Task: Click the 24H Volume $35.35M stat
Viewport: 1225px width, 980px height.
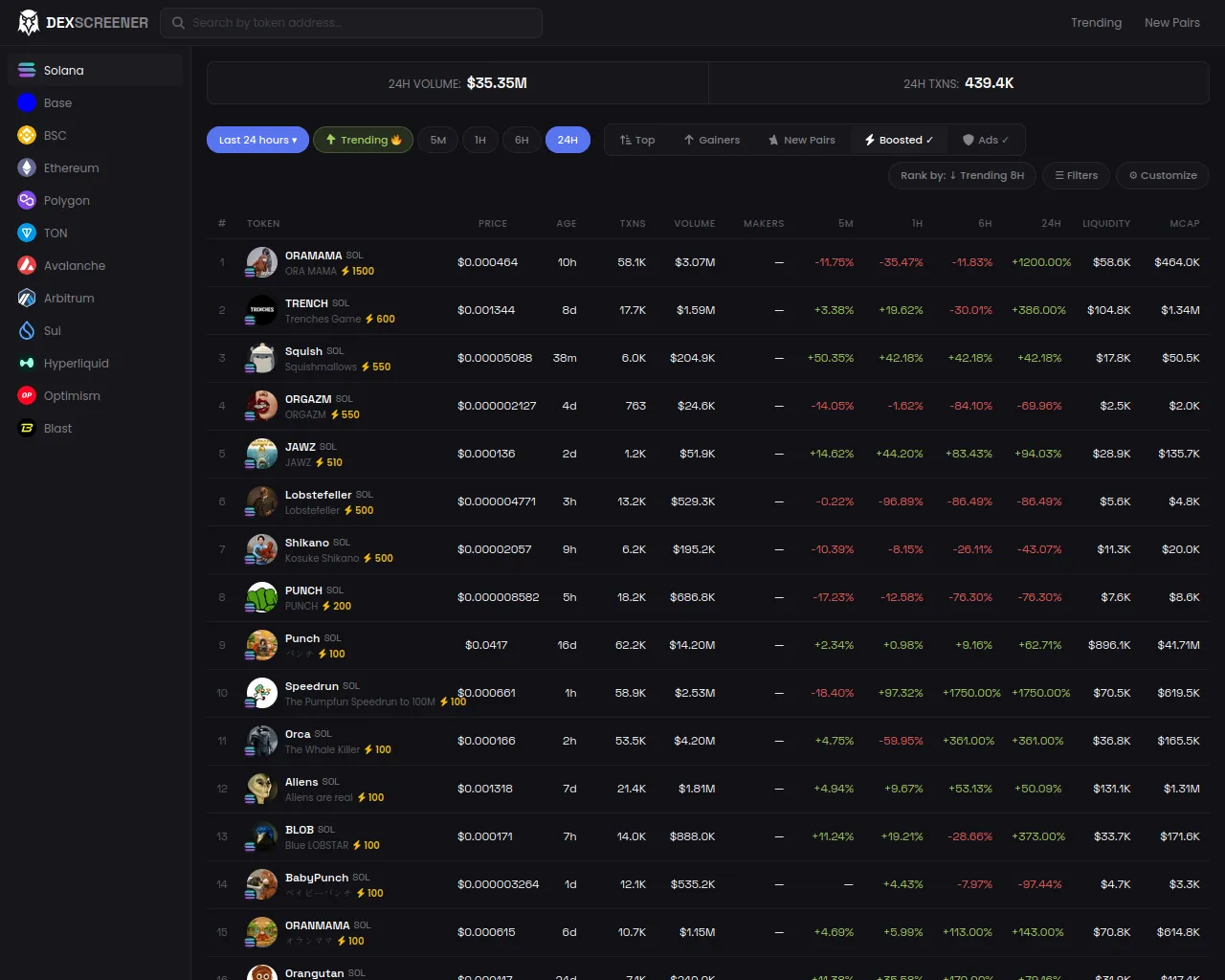Action: point(457,83)
